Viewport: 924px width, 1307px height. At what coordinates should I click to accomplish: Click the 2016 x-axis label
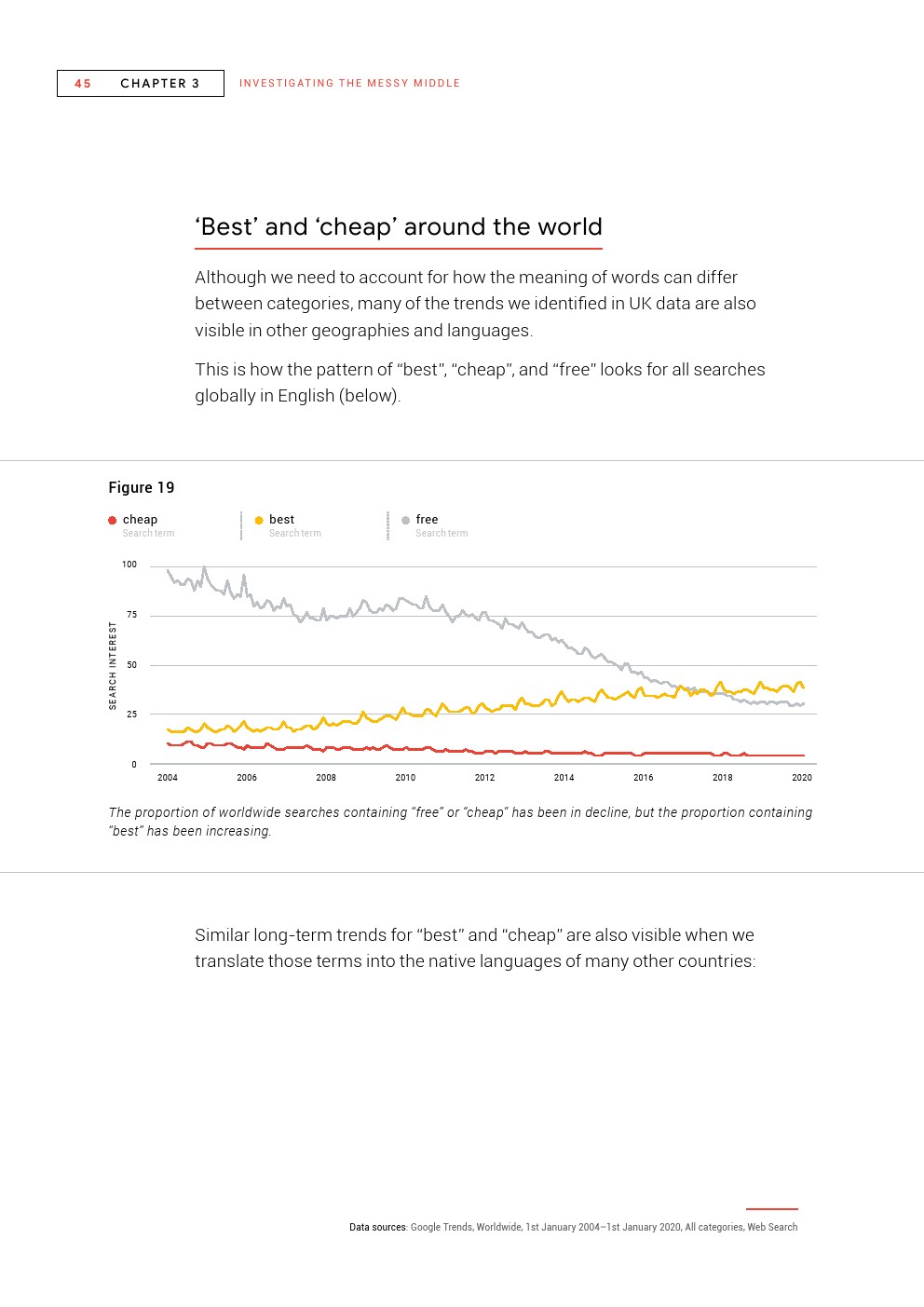[644, 777]
